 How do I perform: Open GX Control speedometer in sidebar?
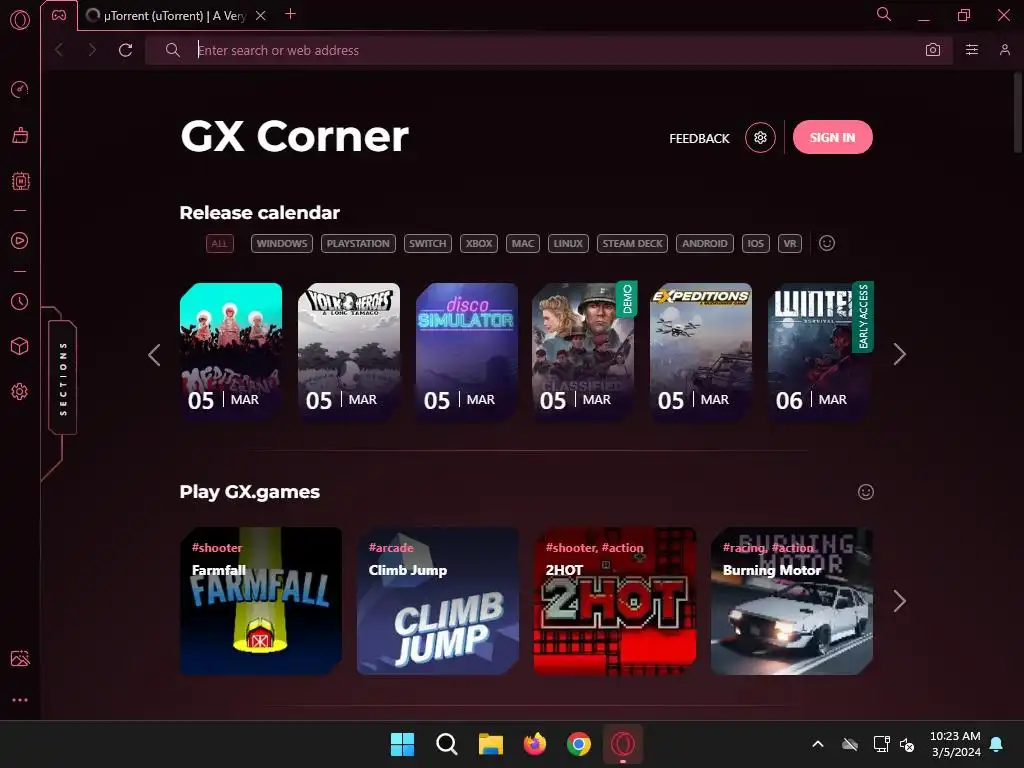[x=20, y=89]
